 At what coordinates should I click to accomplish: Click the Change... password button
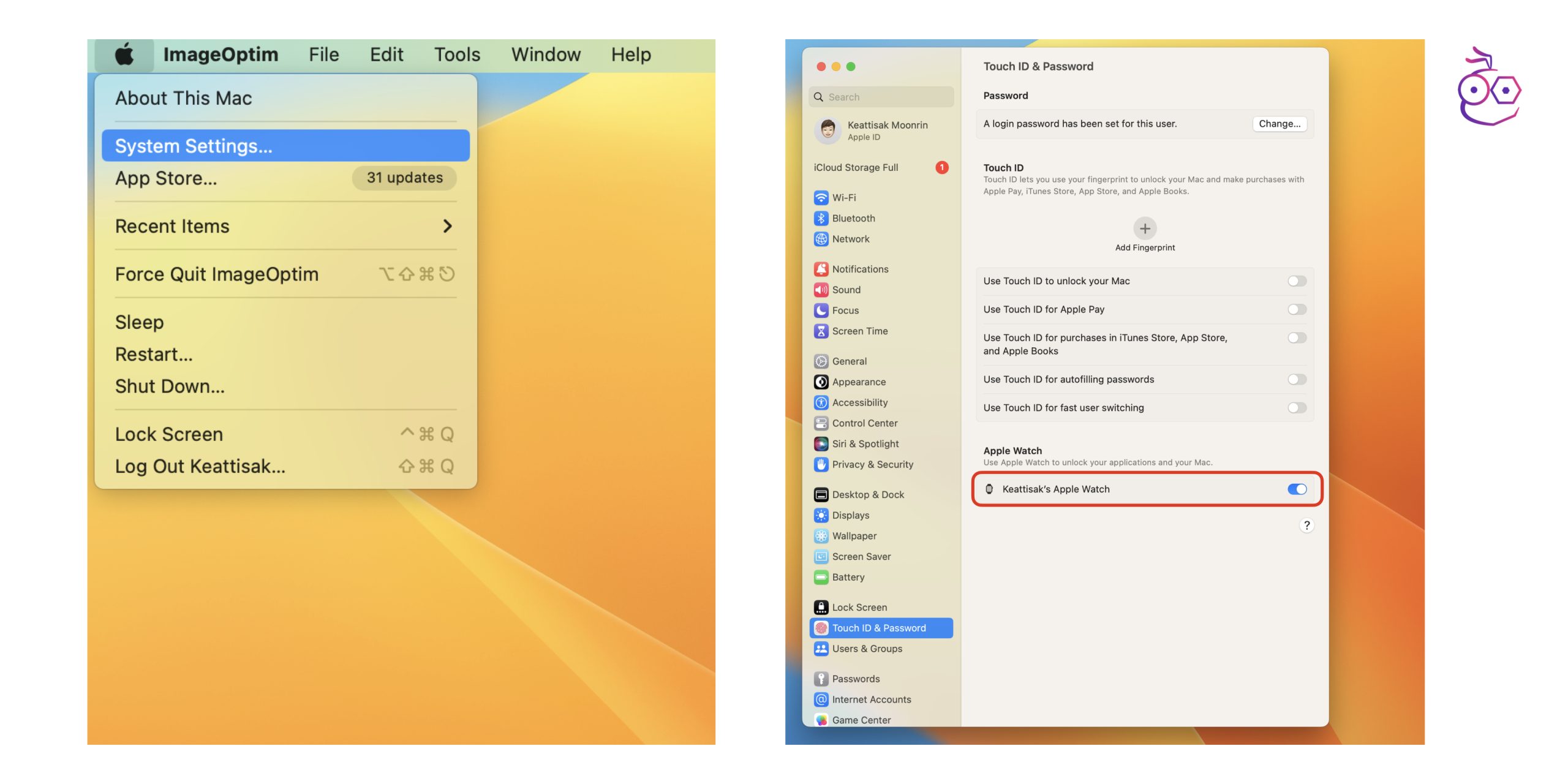point(1279,124)
